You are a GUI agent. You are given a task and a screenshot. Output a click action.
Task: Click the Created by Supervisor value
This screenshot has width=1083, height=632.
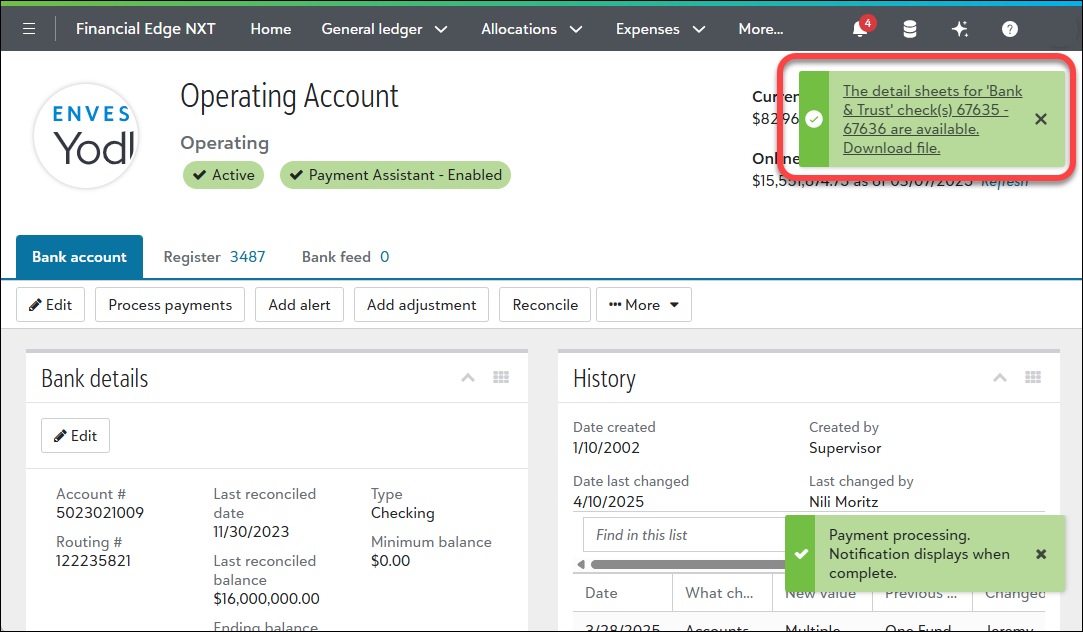pyautogui.click(x=845, y=448)
